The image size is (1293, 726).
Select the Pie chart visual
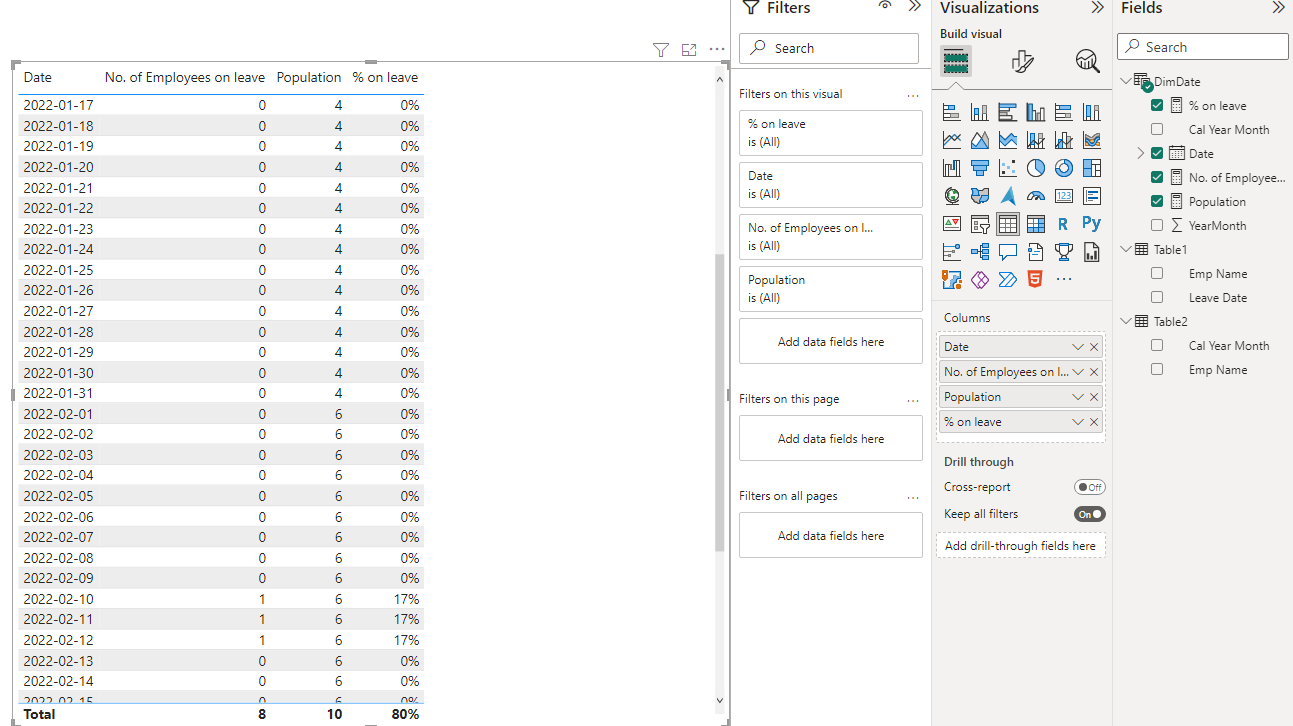pos(1036,168)
